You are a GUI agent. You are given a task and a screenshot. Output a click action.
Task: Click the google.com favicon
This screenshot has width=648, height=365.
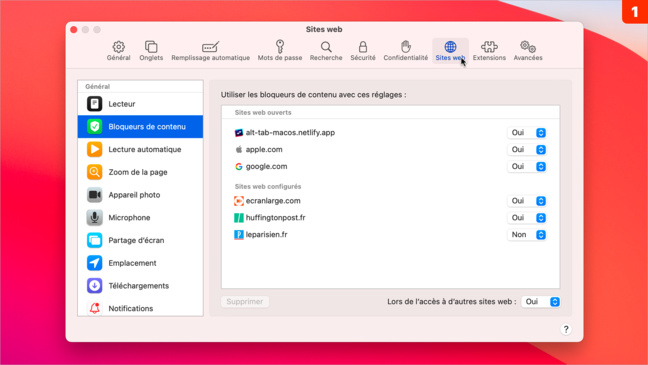pyautogui.click(x=239, y=167)
